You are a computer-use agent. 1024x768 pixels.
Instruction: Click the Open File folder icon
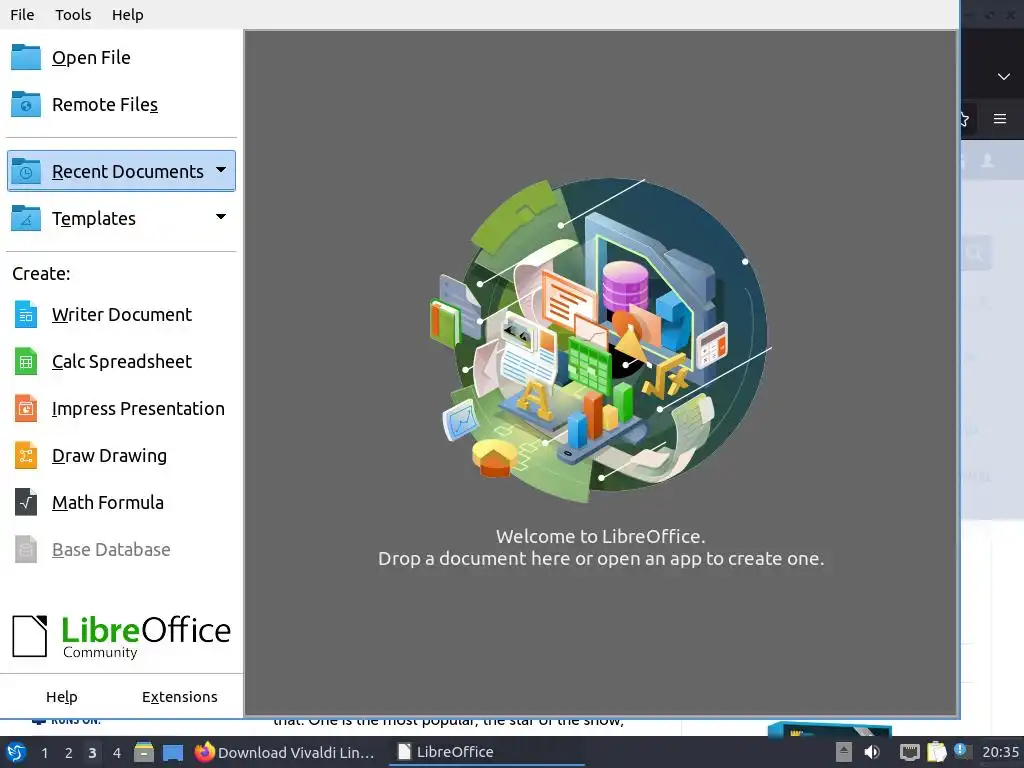point(26,57)
